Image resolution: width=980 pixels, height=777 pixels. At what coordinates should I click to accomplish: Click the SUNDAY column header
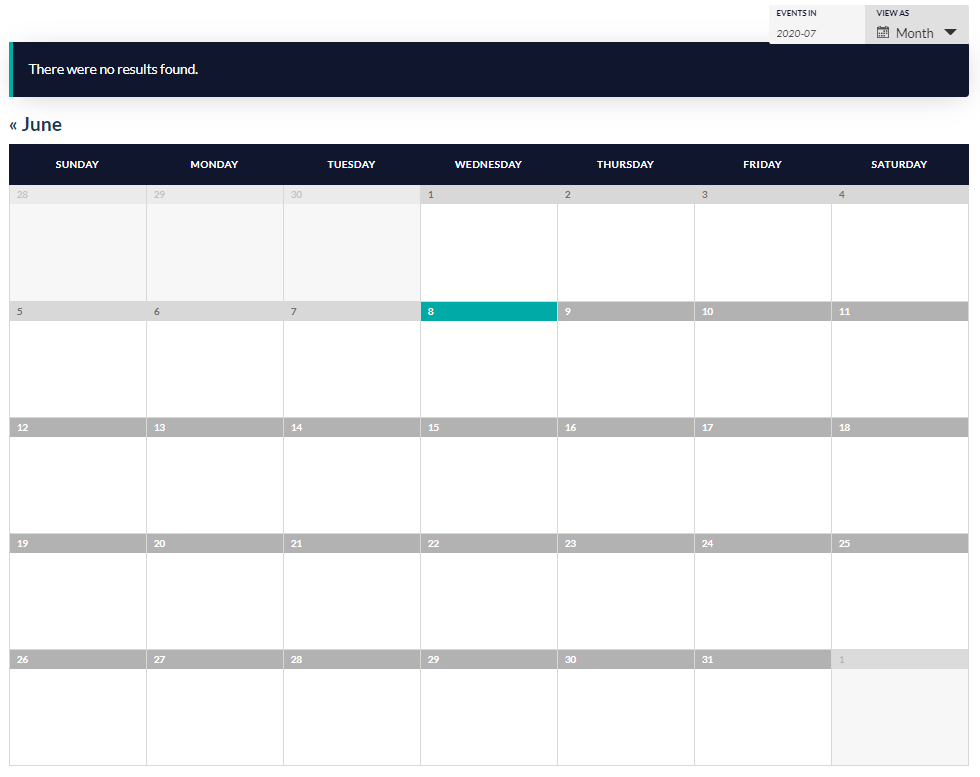[77, 164]
